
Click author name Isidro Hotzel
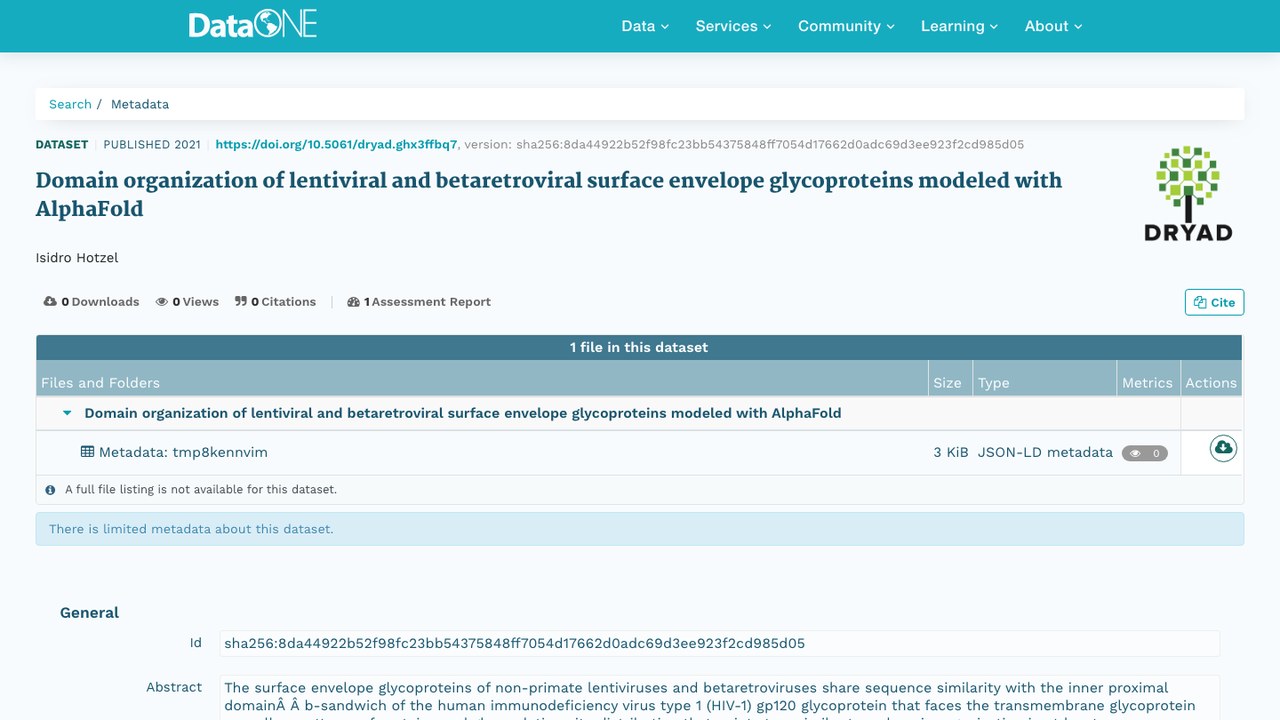pyautogui.click(x=77, y=258)
